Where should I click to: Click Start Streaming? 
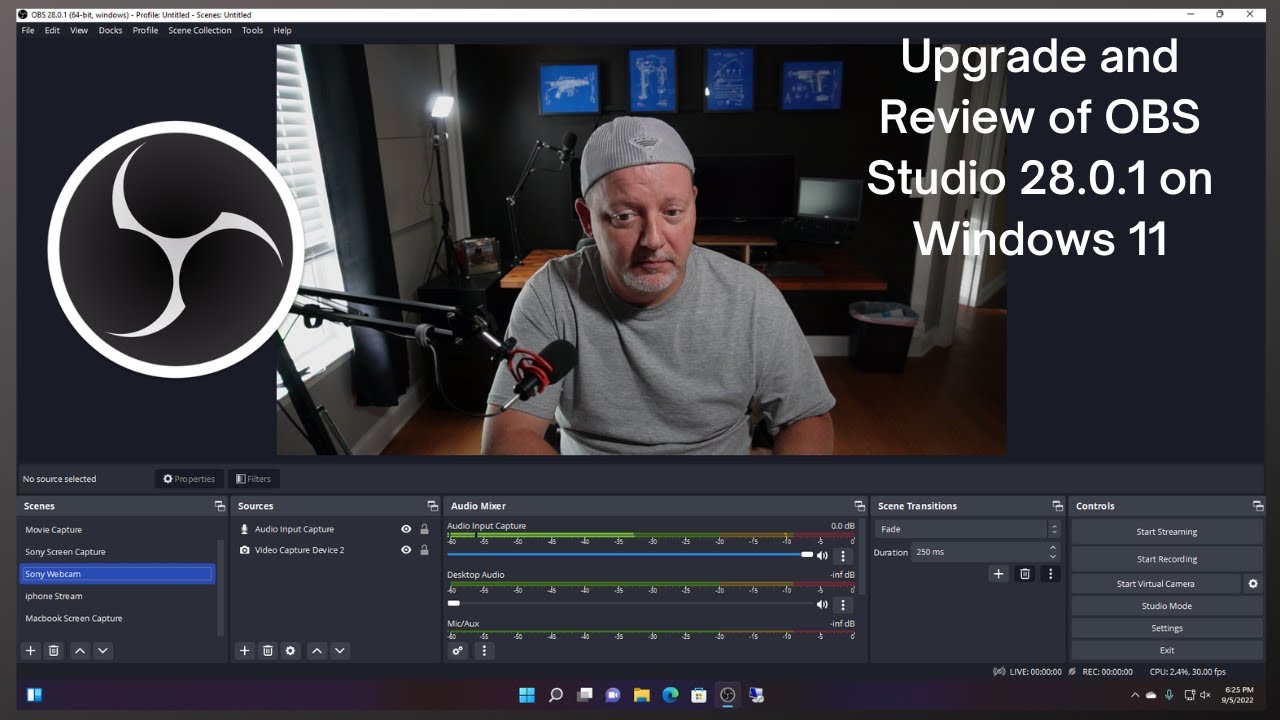tap(1167, 532)
